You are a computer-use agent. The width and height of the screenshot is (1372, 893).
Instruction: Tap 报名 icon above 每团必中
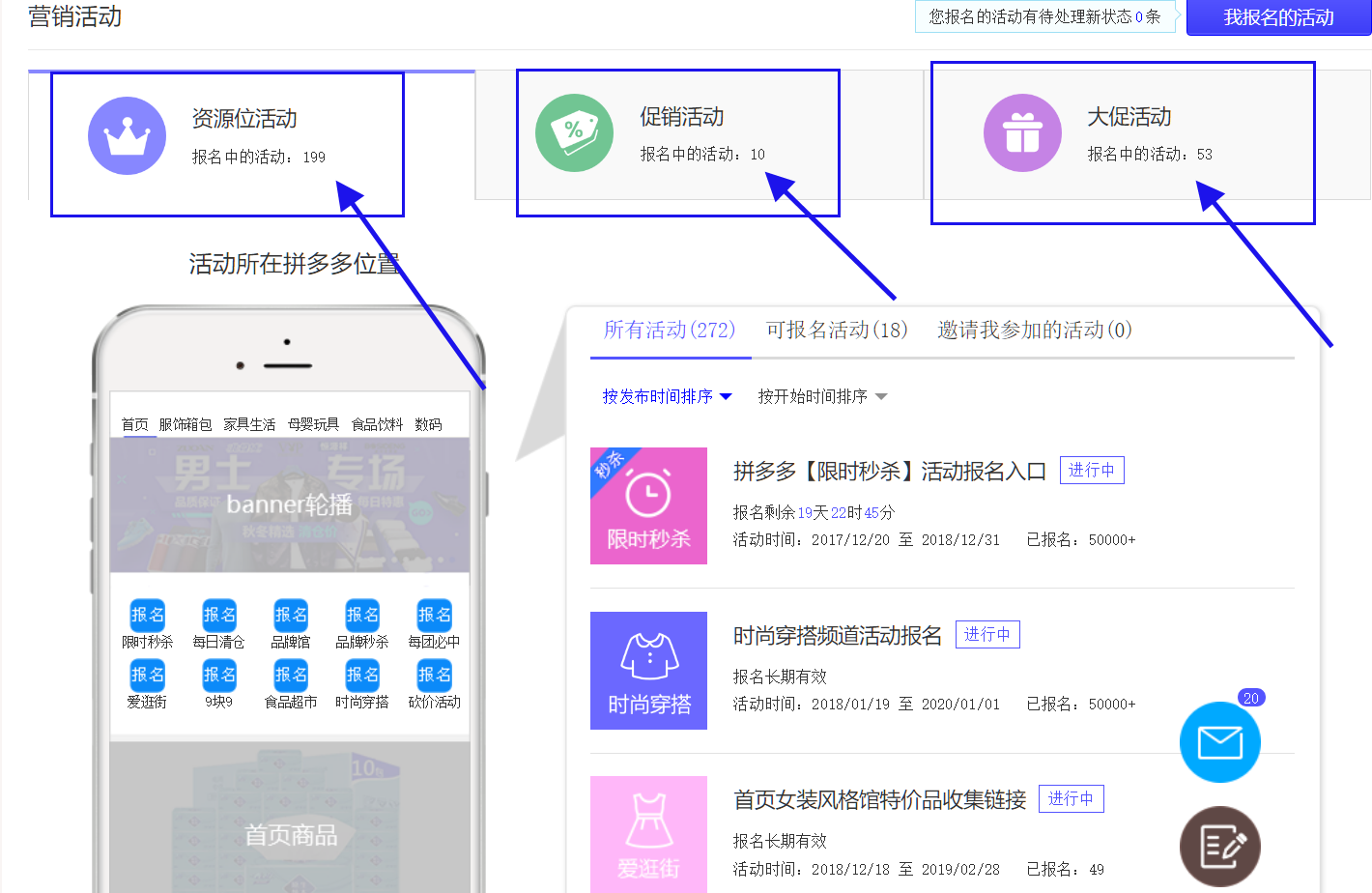point(435,616)
